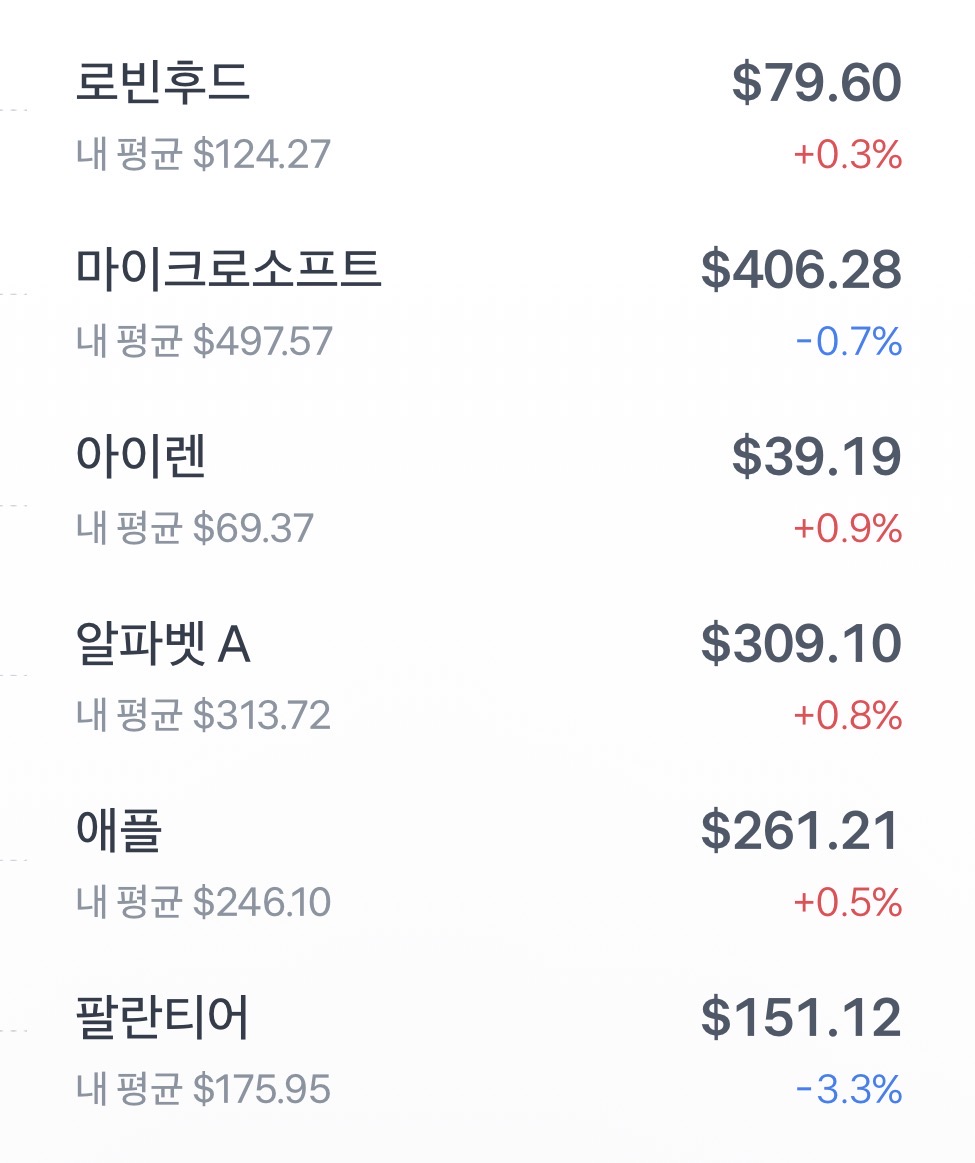Tap the $79.60 로빈후드 price
The width and height of the screenshot is (975, 1163).
pyautogui.click(x=816, y=83)
